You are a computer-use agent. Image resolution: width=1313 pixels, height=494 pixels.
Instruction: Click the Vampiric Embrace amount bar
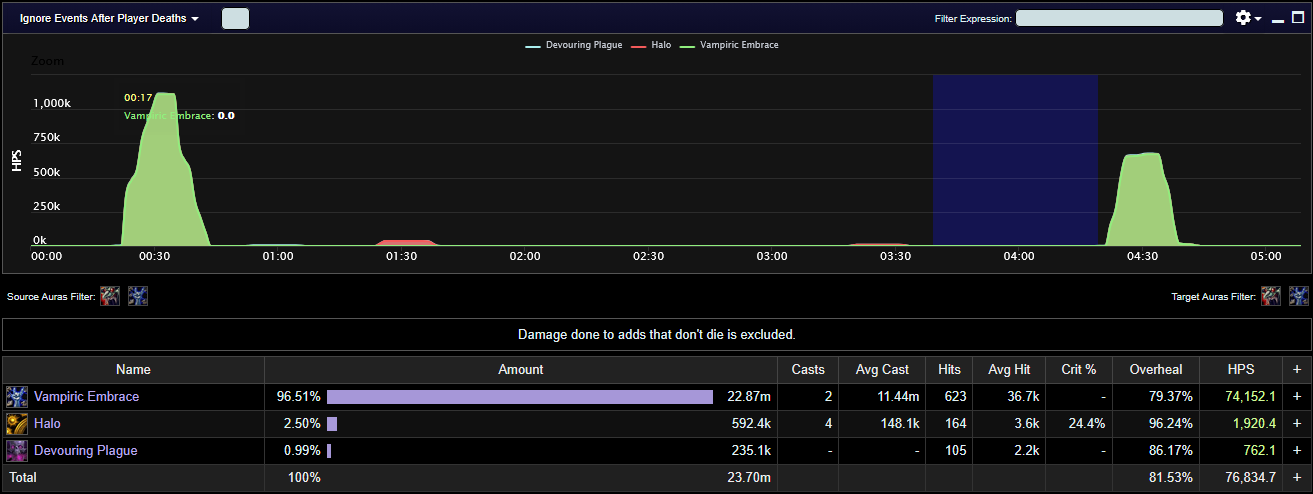coord(519,397)
